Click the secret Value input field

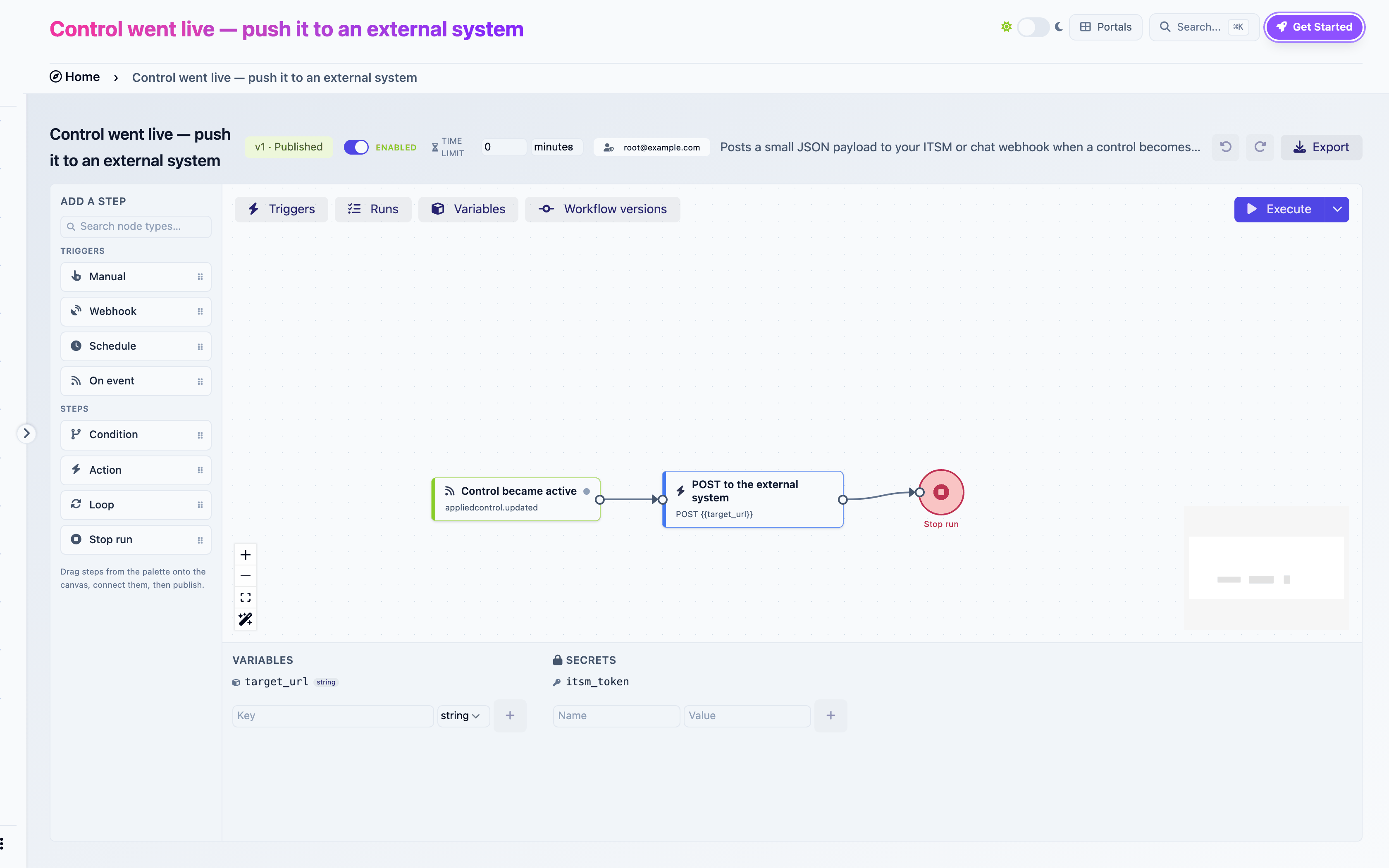pyautogui.click(x=747, y=716)
